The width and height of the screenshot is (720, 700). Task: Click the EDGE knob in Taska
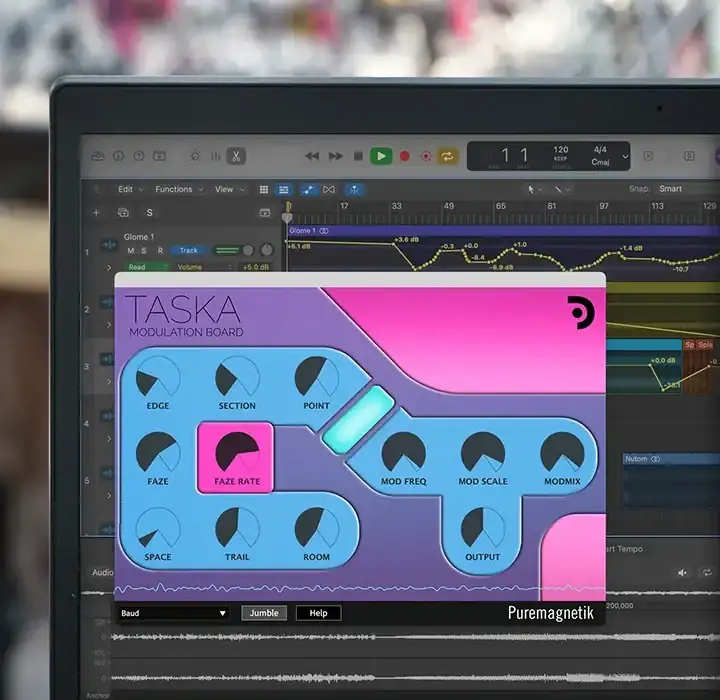158,378
